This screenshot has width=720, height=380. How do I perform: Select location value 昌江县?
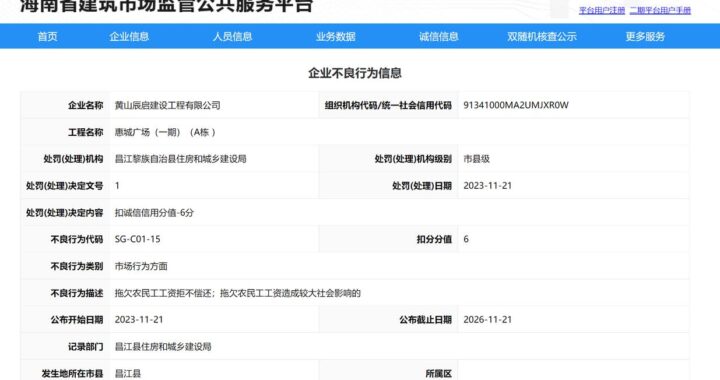coord(128,374)
